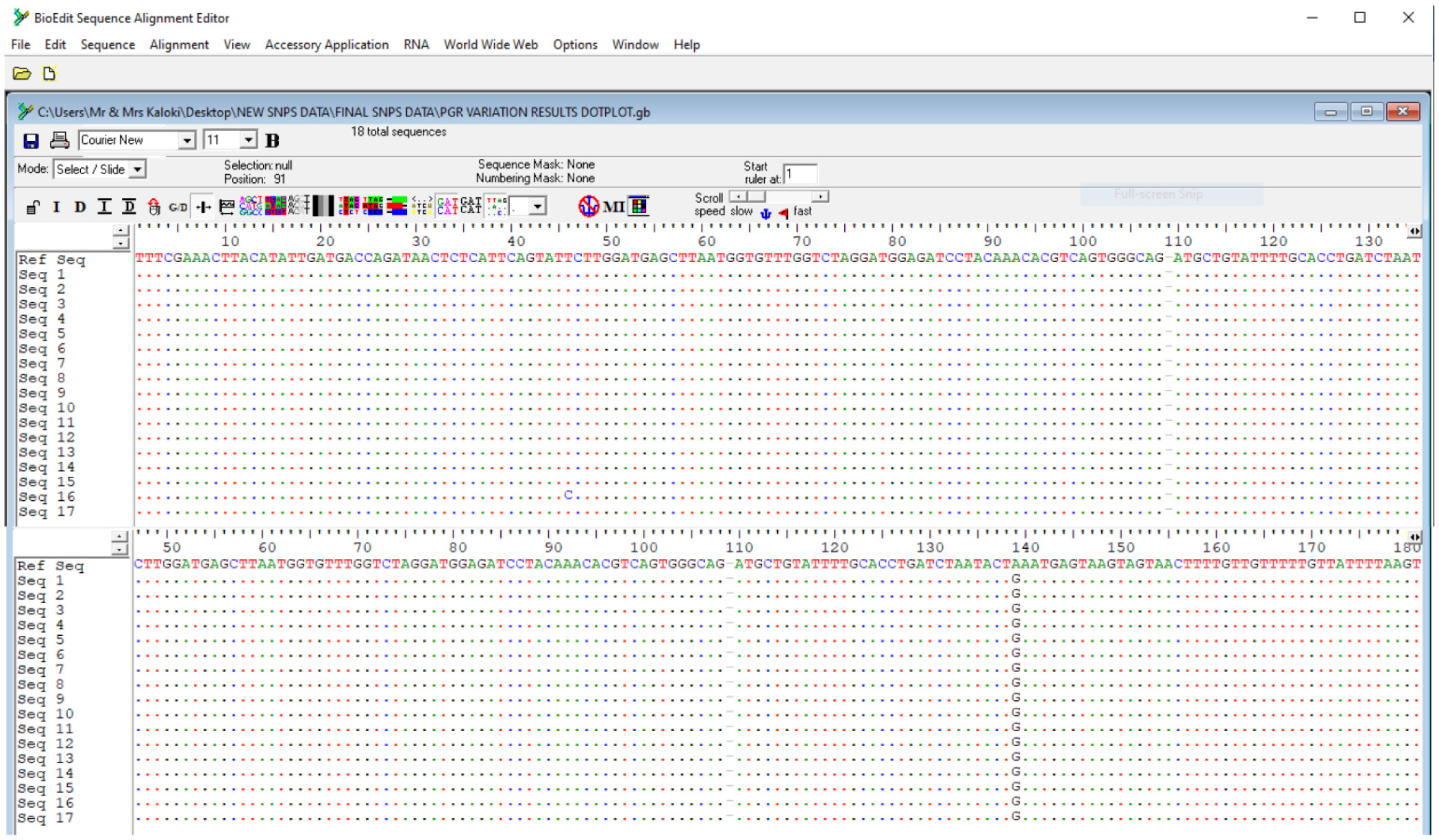Save the alignment with floppy disk icon
Image resolution: width=1439 pixels, height=840 pixels.
[x=31, y=140]
